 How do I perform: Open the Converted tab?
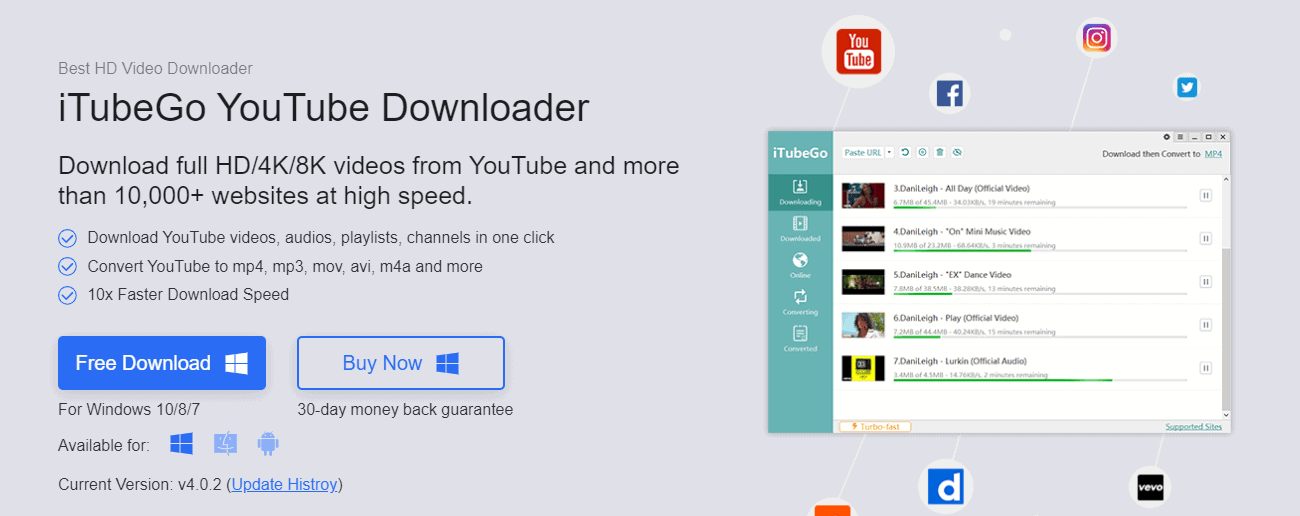click(800, 340)
